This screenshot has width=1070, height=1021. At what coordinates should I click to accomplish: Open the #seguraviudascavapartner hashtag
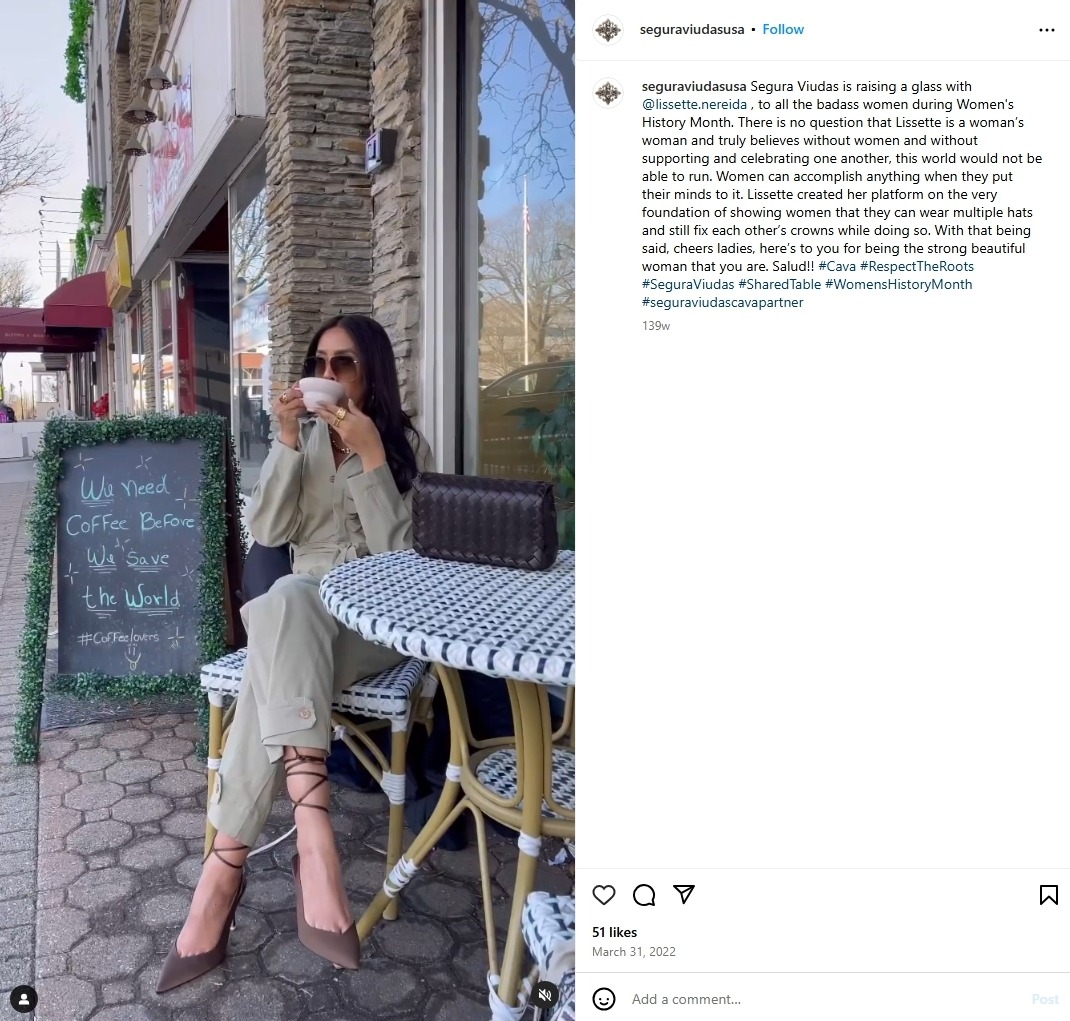click(722, 302)
